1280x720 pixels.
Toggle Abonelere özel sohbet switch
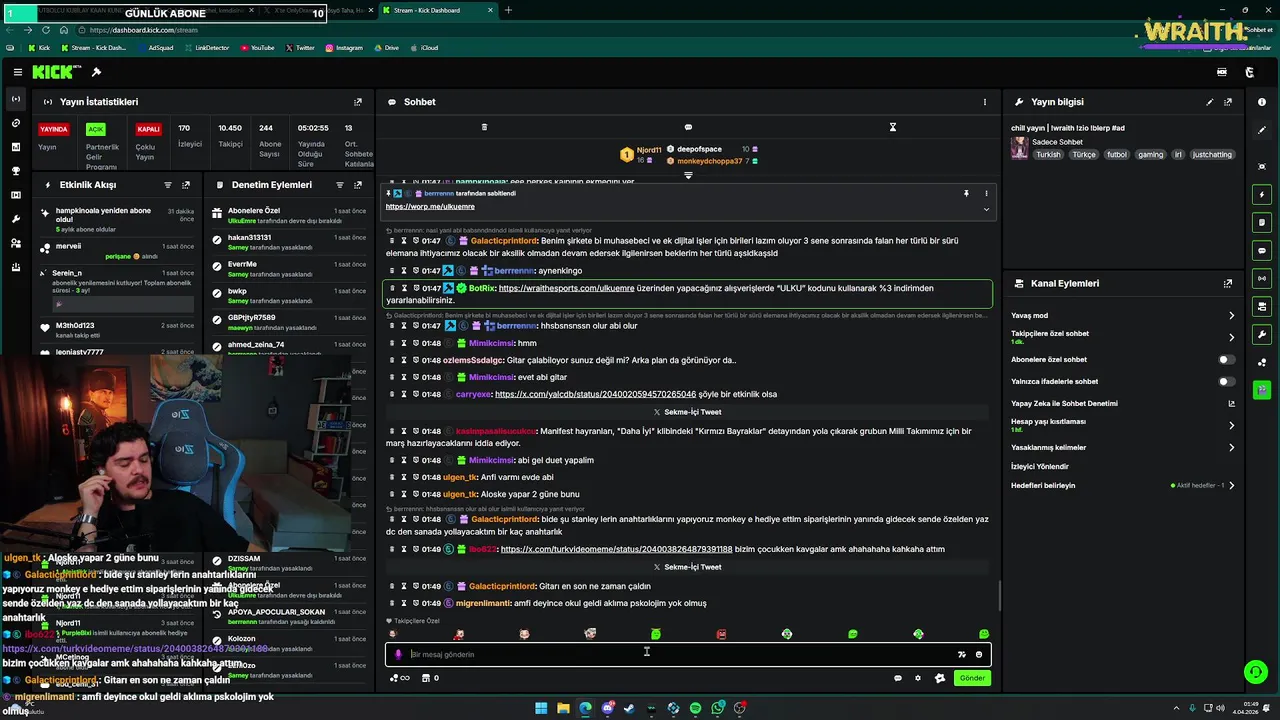[x=1225, y=360]
